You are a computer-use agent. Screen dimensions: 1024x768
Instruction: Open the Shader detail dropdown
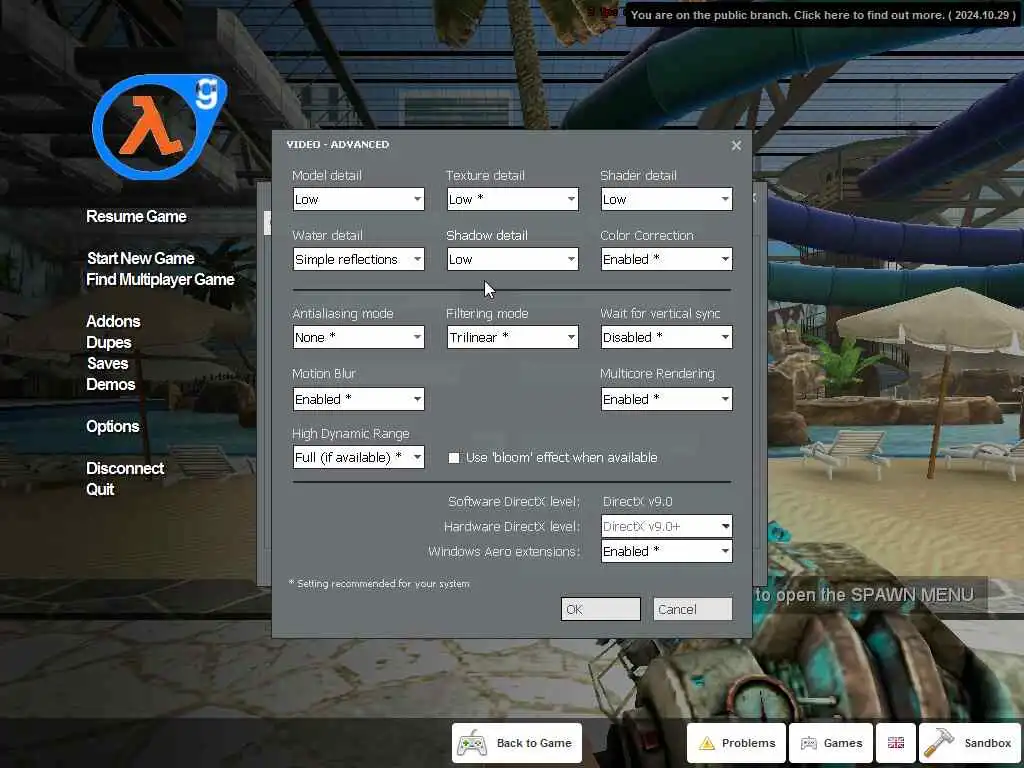667,199
